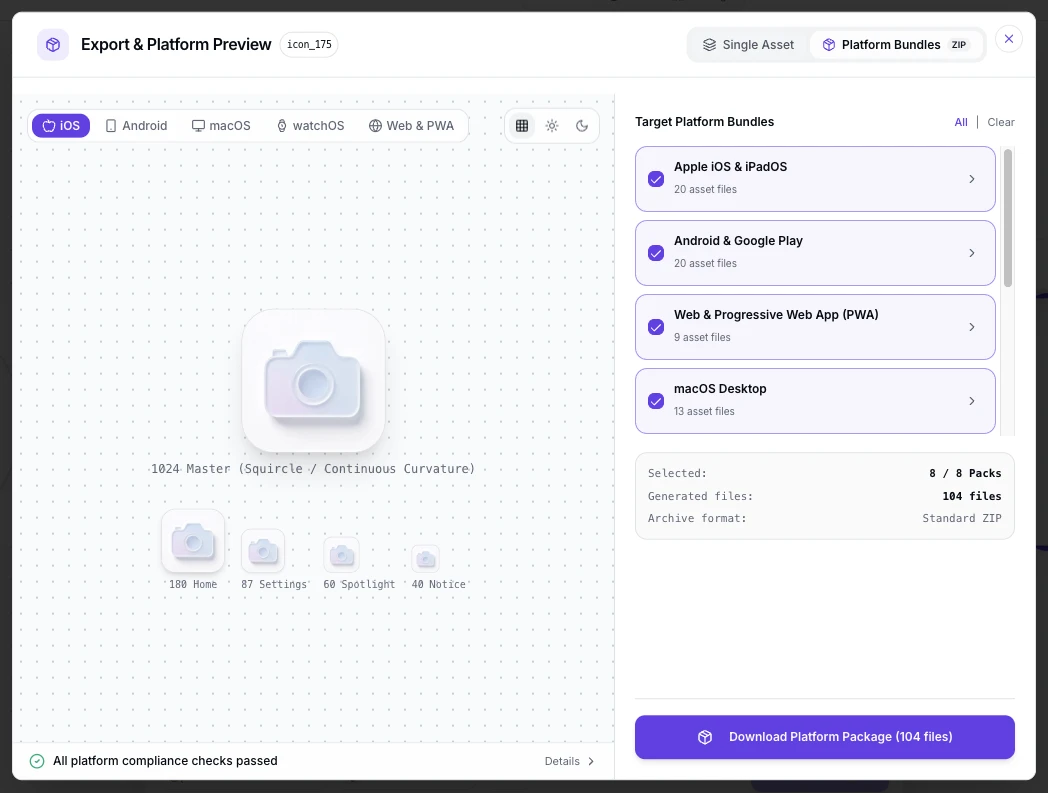Switch preview to dark mode moon icon

click(x=582, y=126)
